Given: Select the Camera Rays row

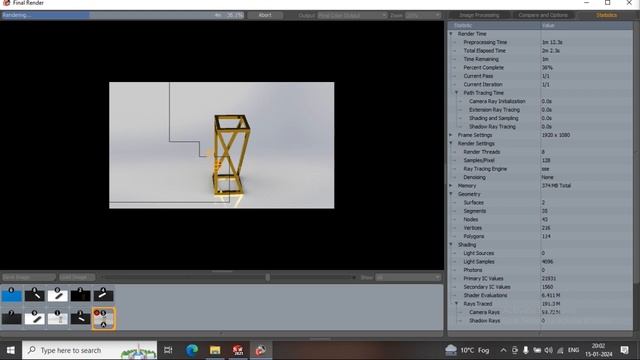Looking at the screenshot, I should pos(540,312).
